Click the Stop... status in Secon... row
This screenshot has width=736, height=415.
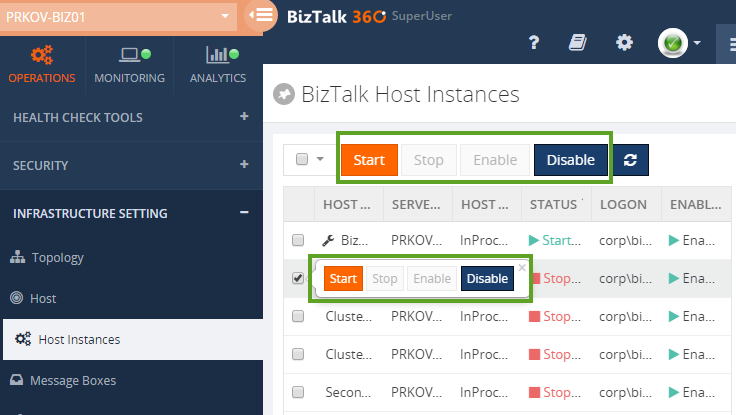[555, 392]
